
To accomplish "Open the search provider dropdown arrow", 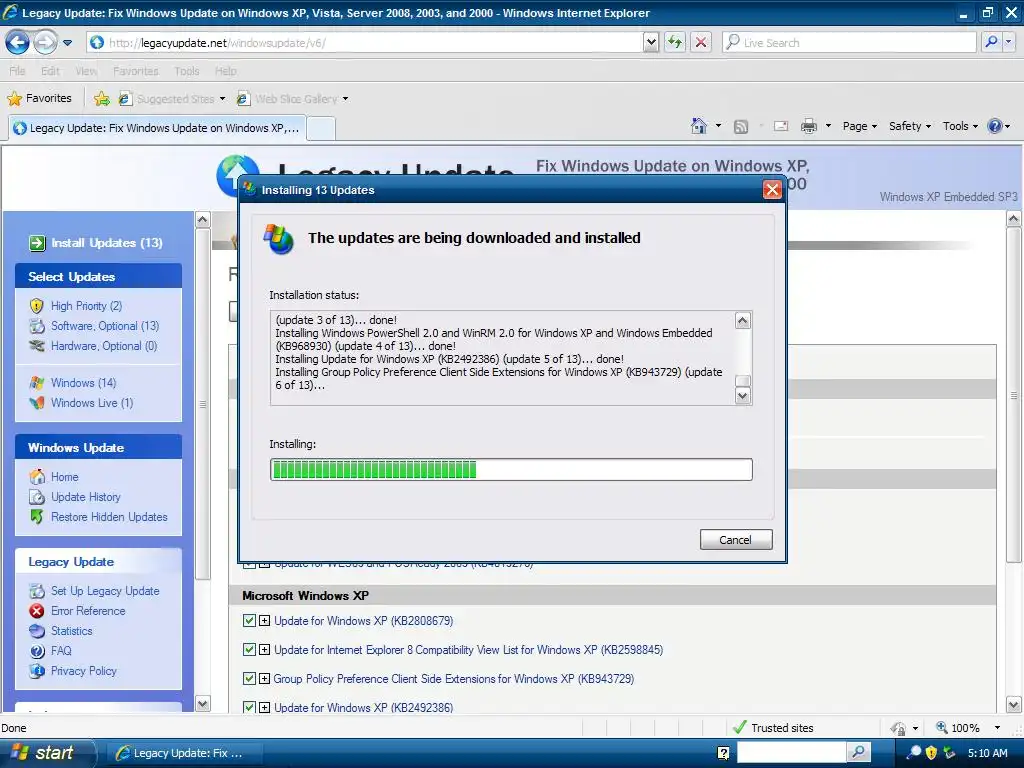I will click(1009, 42).
